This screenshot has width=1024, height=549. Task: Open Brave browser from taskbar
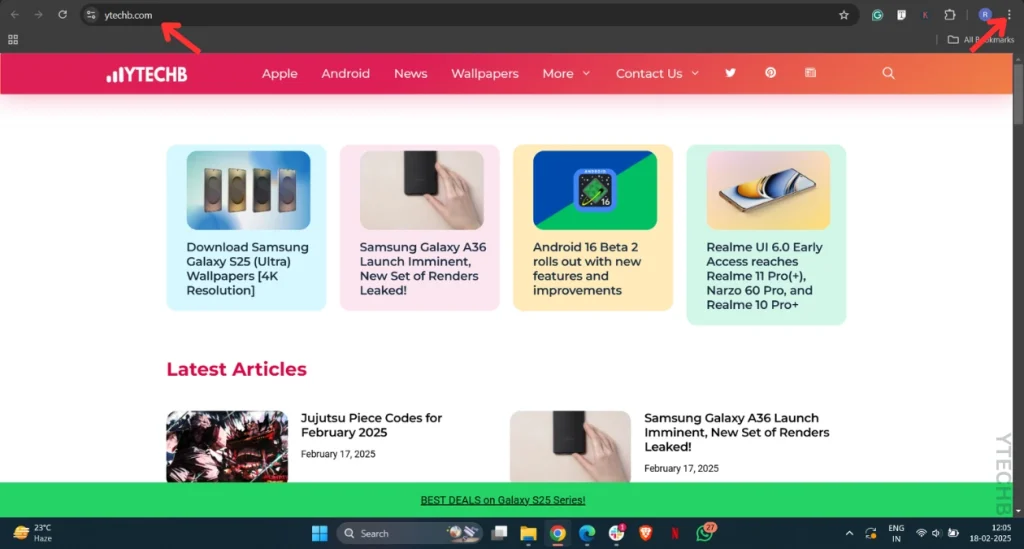click(645, 533)
